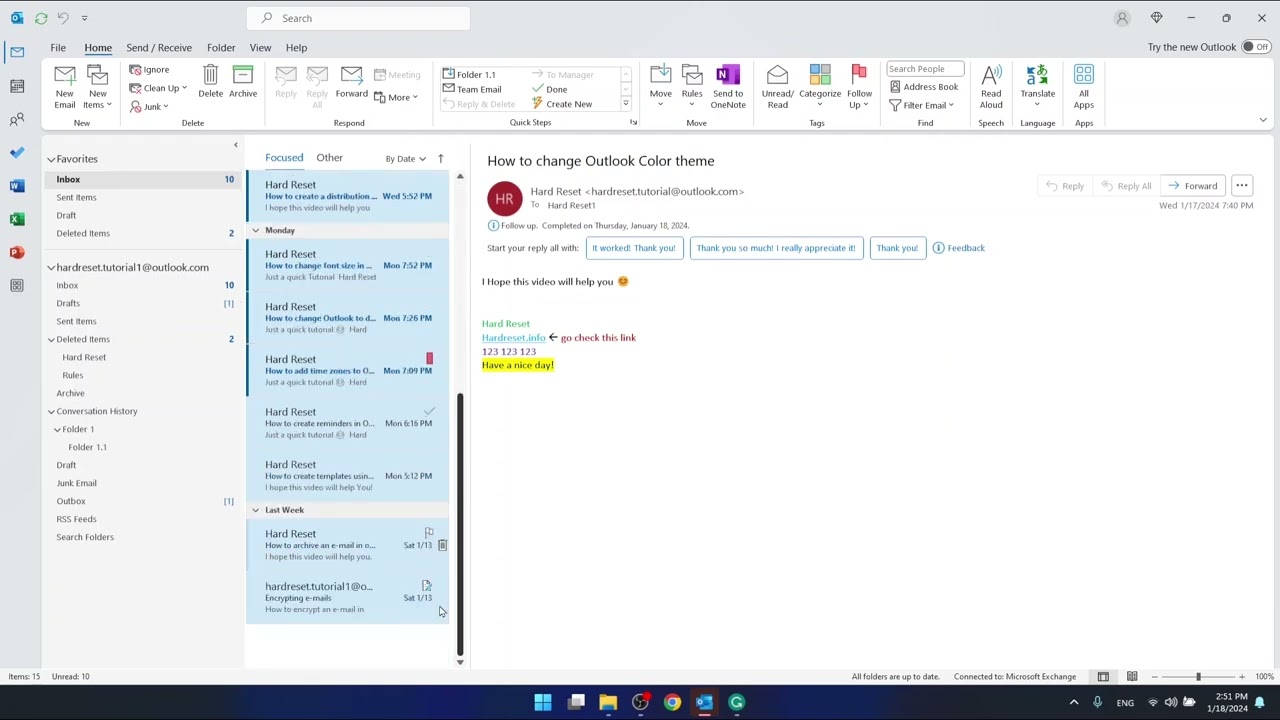
Task: Click the Unread/Read envelope icon
Action: [777, 76]
